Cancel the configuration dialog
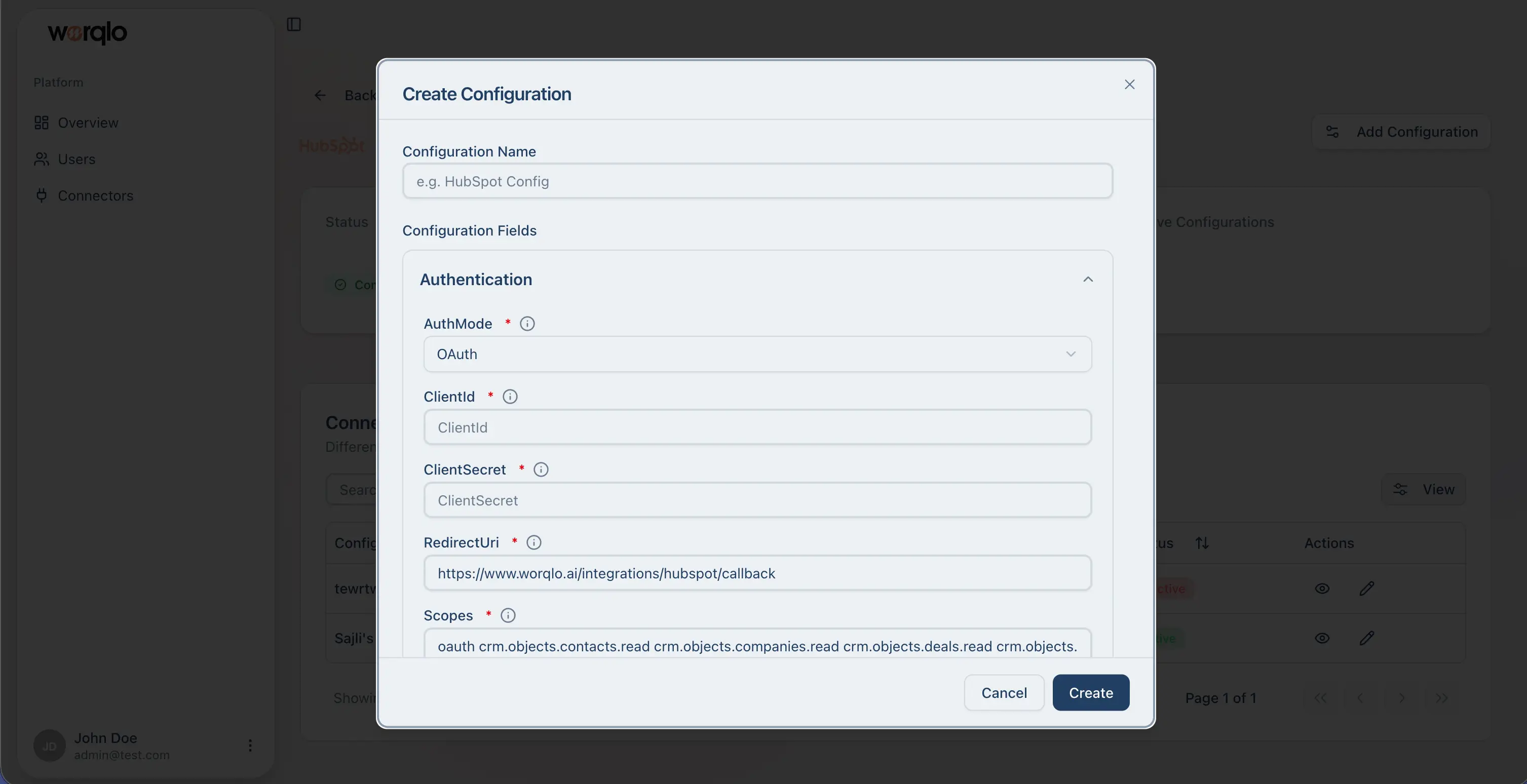 coord(1003,693)
